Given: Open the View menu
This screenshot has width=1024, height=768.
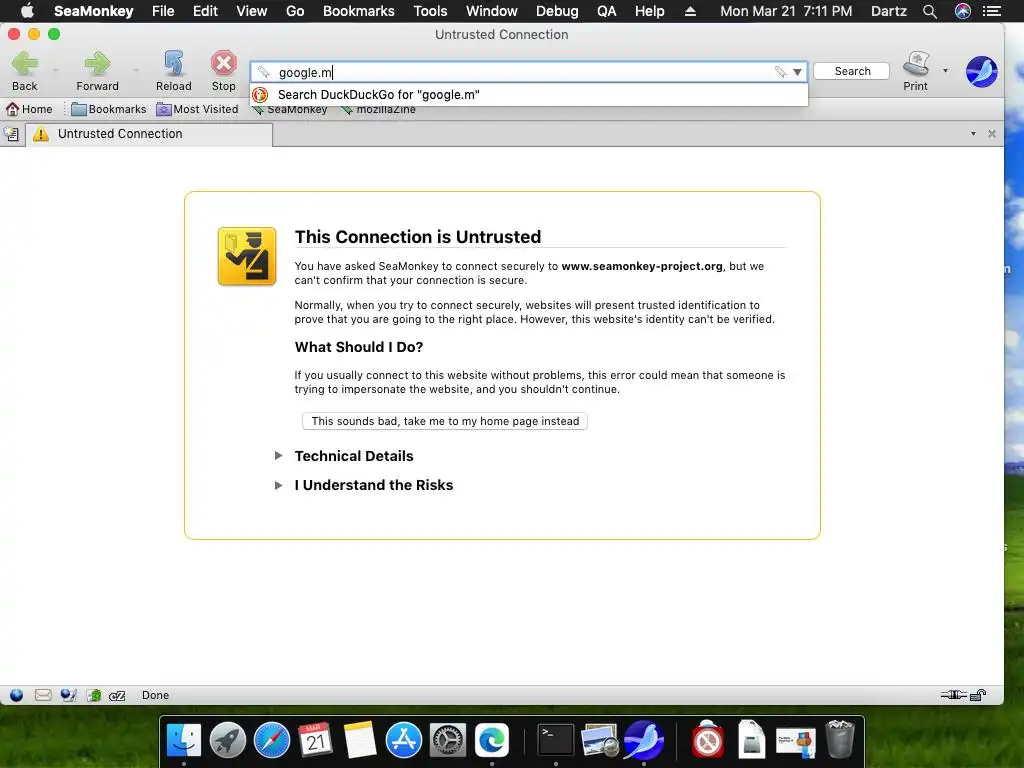Looking at the screenshot, I should pos(251,11).
